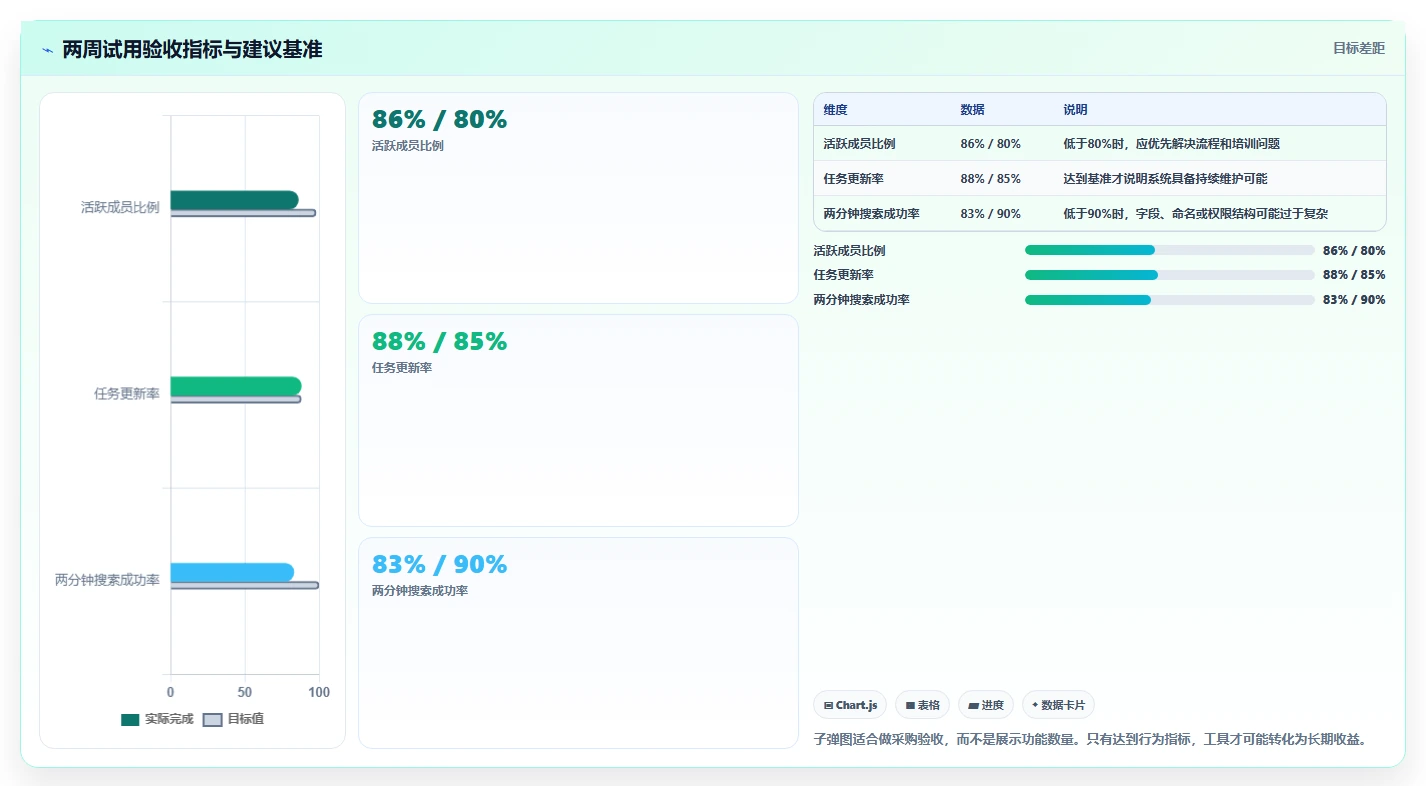Click the 任务更新率 green bar in chart

pyautogui.click(x=236, y=386)
